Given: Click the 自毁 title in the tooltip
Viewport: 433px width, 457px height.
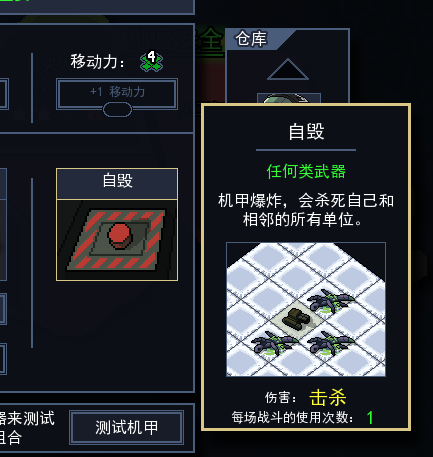Looking at the screenshot, I should [306, 131].
